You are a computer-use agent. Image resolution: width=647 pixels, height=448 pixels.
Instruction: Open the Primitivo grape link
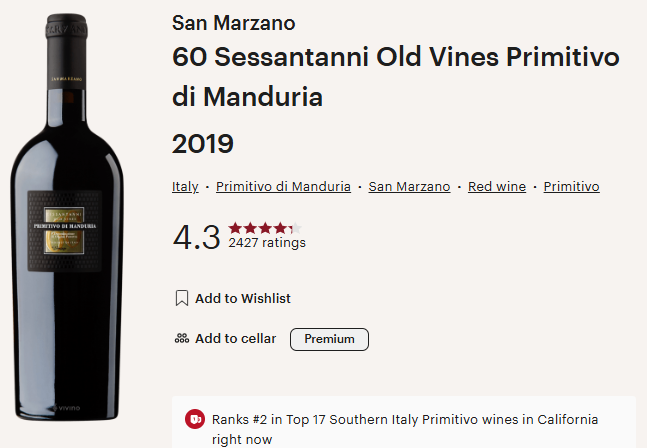(x=571, y=186)
